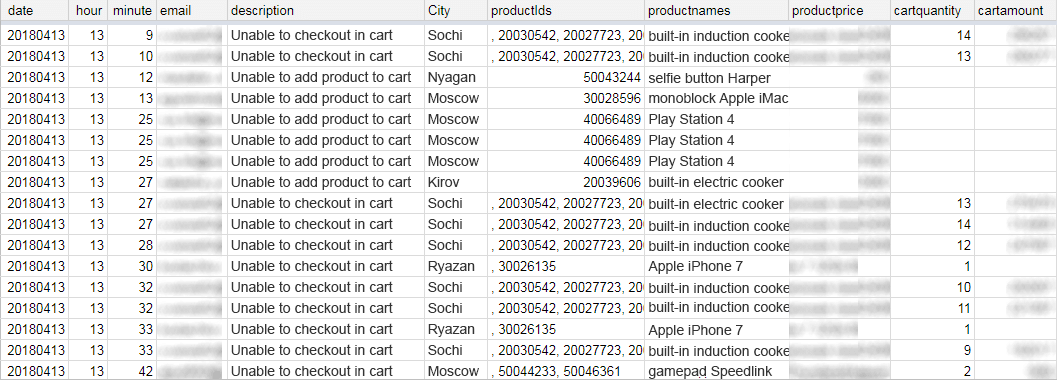Click the 'minute' column header
The image size is (1057, 380).
tap(132, 11)
